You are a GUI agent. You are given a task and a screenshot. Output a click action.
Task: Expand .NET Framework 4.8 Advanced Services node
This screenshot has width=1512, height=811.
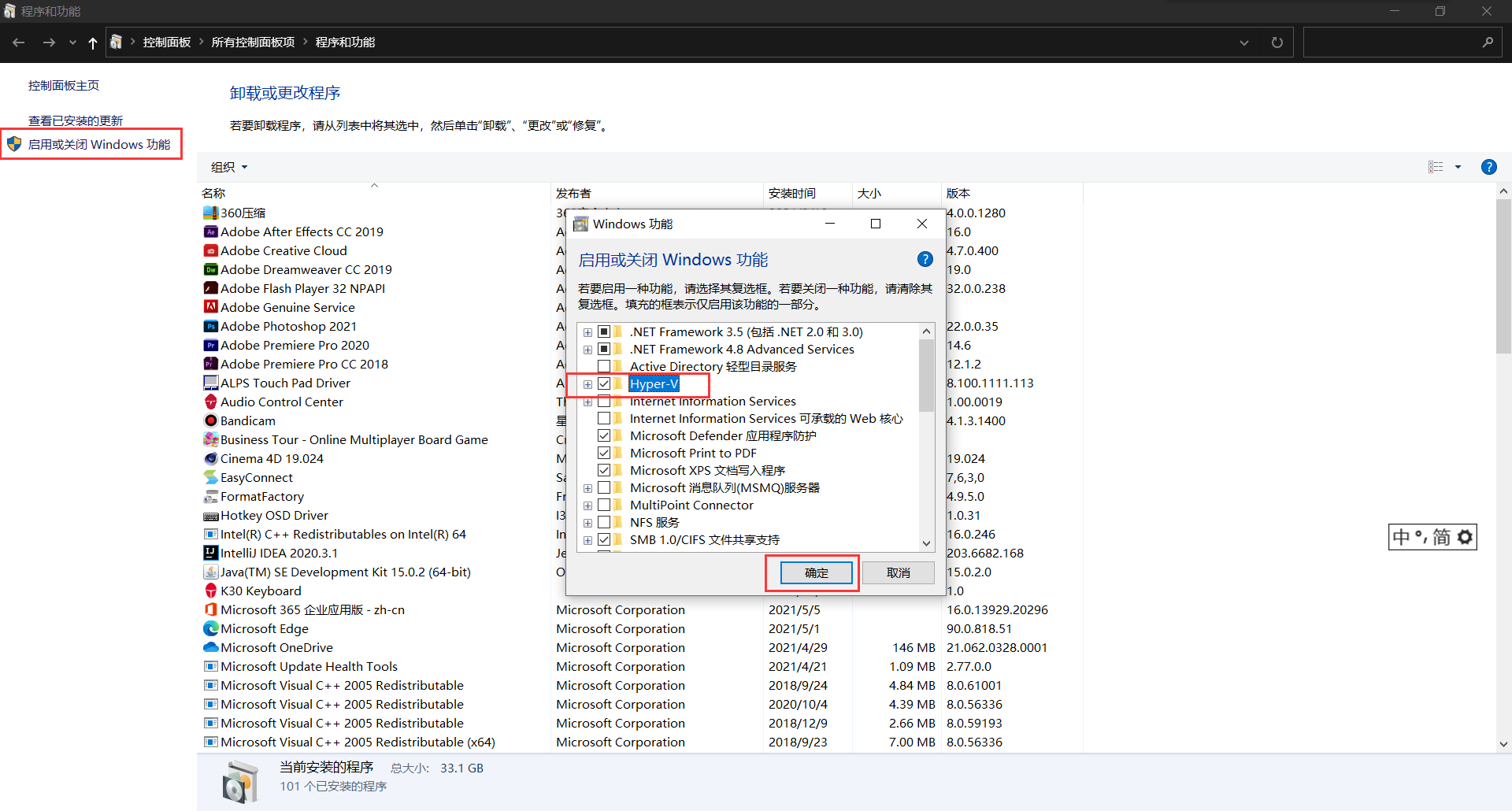pos(587,350)
